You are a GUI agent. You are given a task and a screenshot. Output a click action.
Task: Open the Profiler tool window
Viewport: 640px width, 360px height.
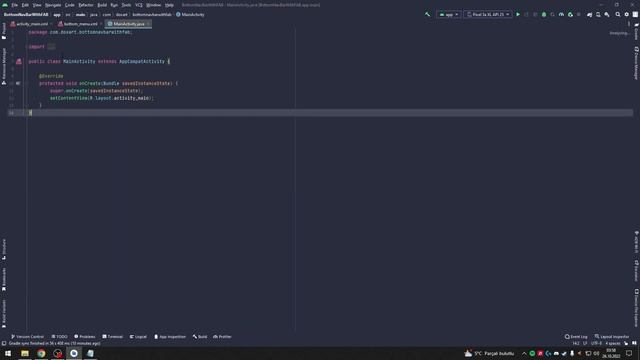point(222,337)
